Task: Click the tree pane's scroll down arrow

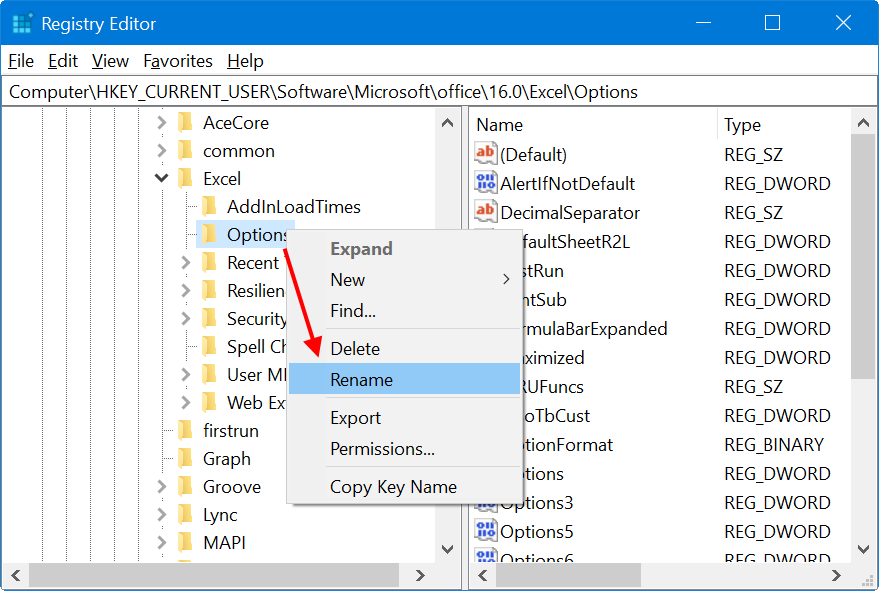Action: (x=448, y=549)
